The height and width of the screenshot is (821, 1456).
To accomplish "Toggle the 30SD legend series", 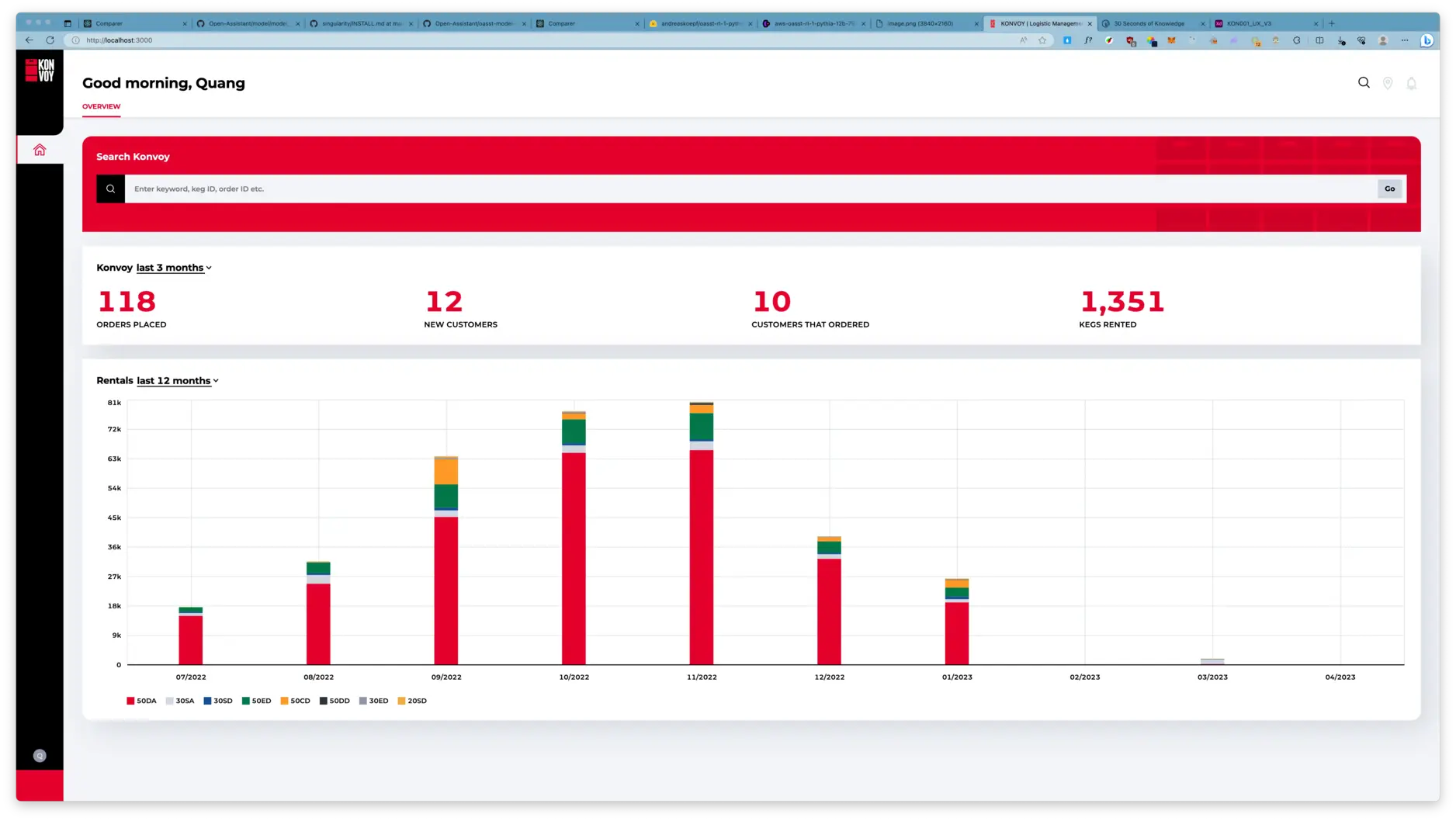I will click(218, 701).
